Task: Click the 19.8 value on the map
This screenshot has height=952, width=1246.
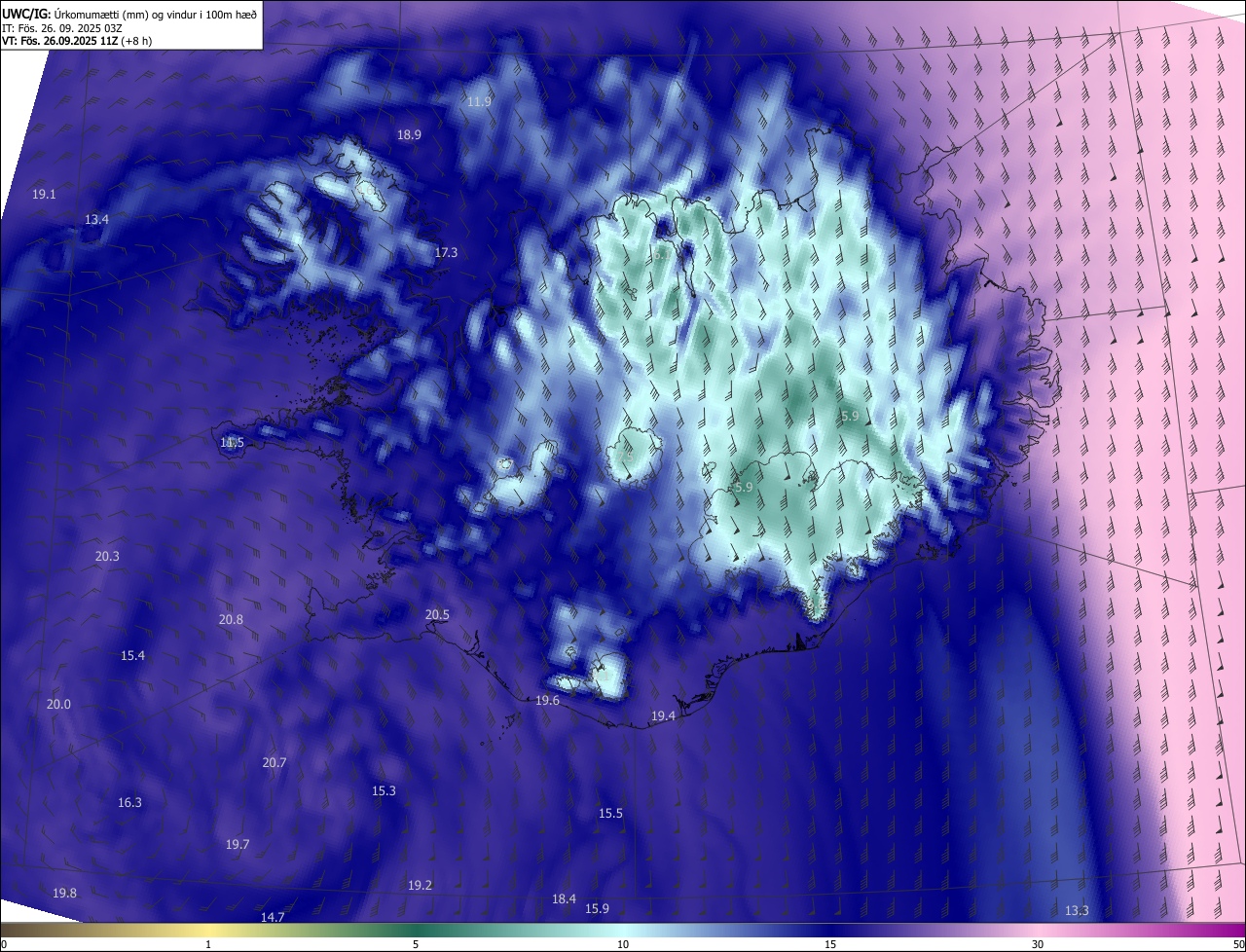Action: (64, 894)
